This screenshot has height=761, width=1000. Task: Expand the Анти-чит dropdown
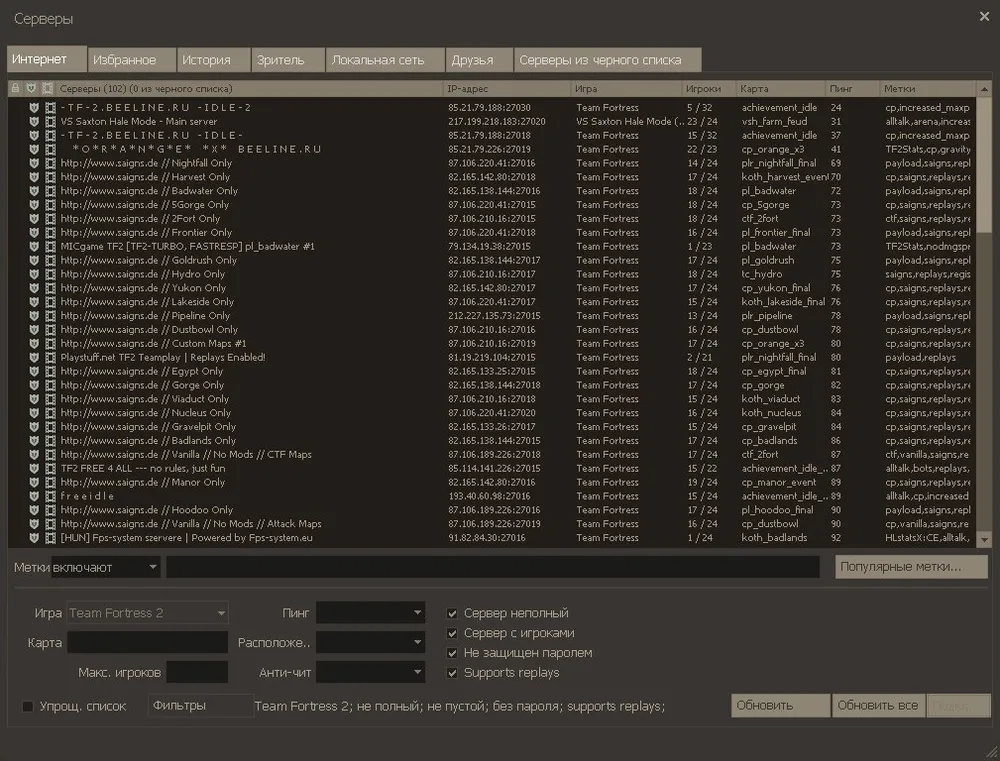coord(371,672)
